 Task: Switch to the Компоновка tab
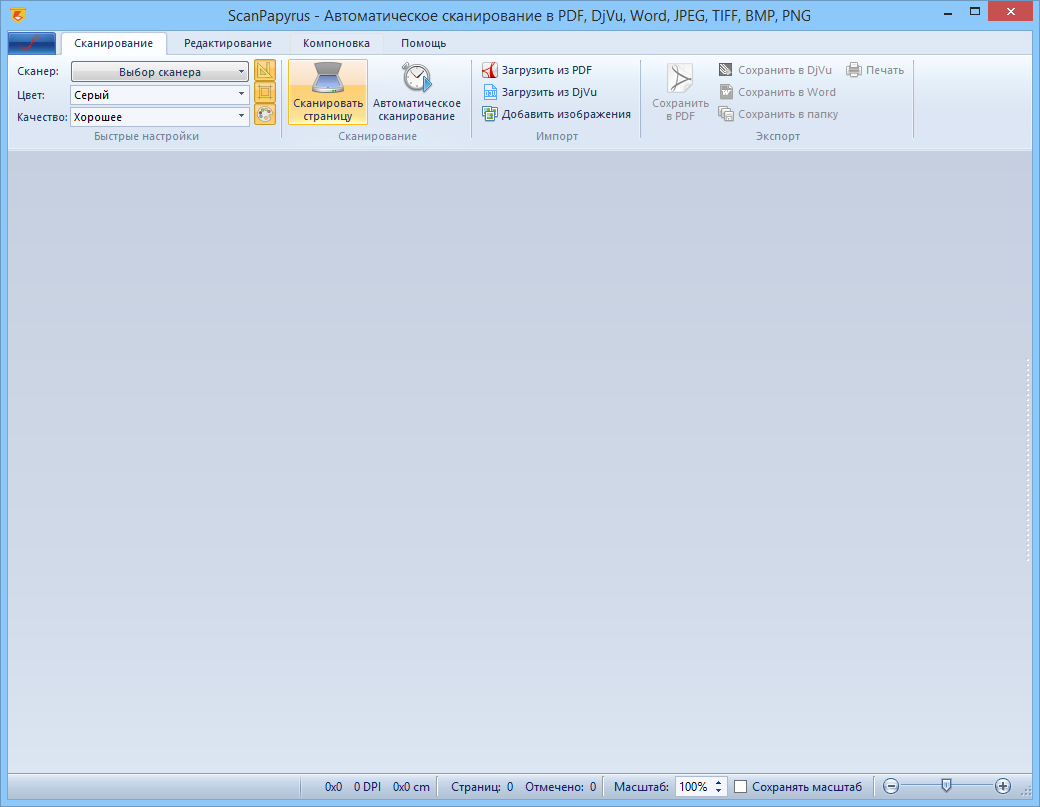[x=336, y=43]
